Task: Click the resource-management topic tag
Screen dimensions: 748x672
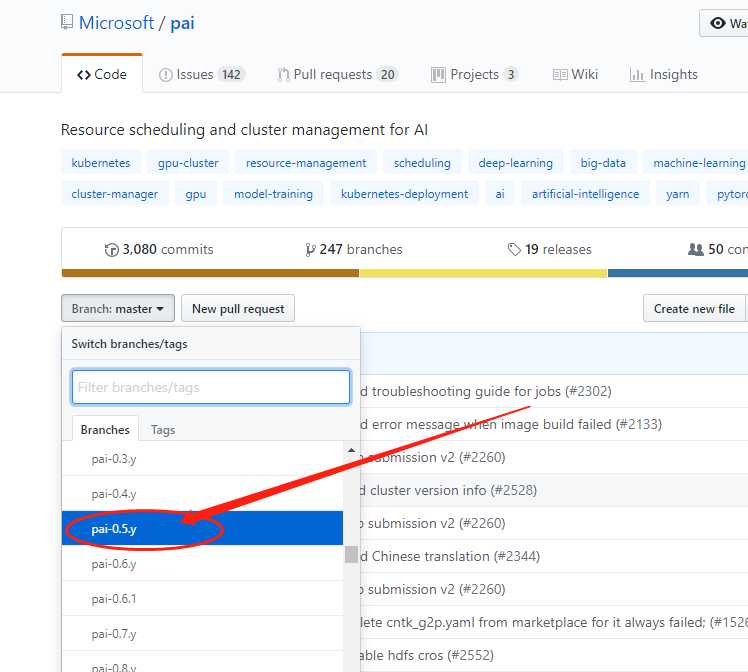Action: click(x=306, y=163)
